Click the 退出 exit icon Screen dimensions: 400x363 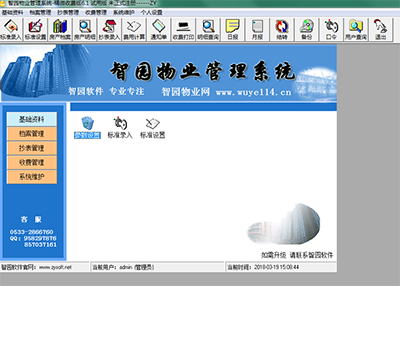coord(380,30)
